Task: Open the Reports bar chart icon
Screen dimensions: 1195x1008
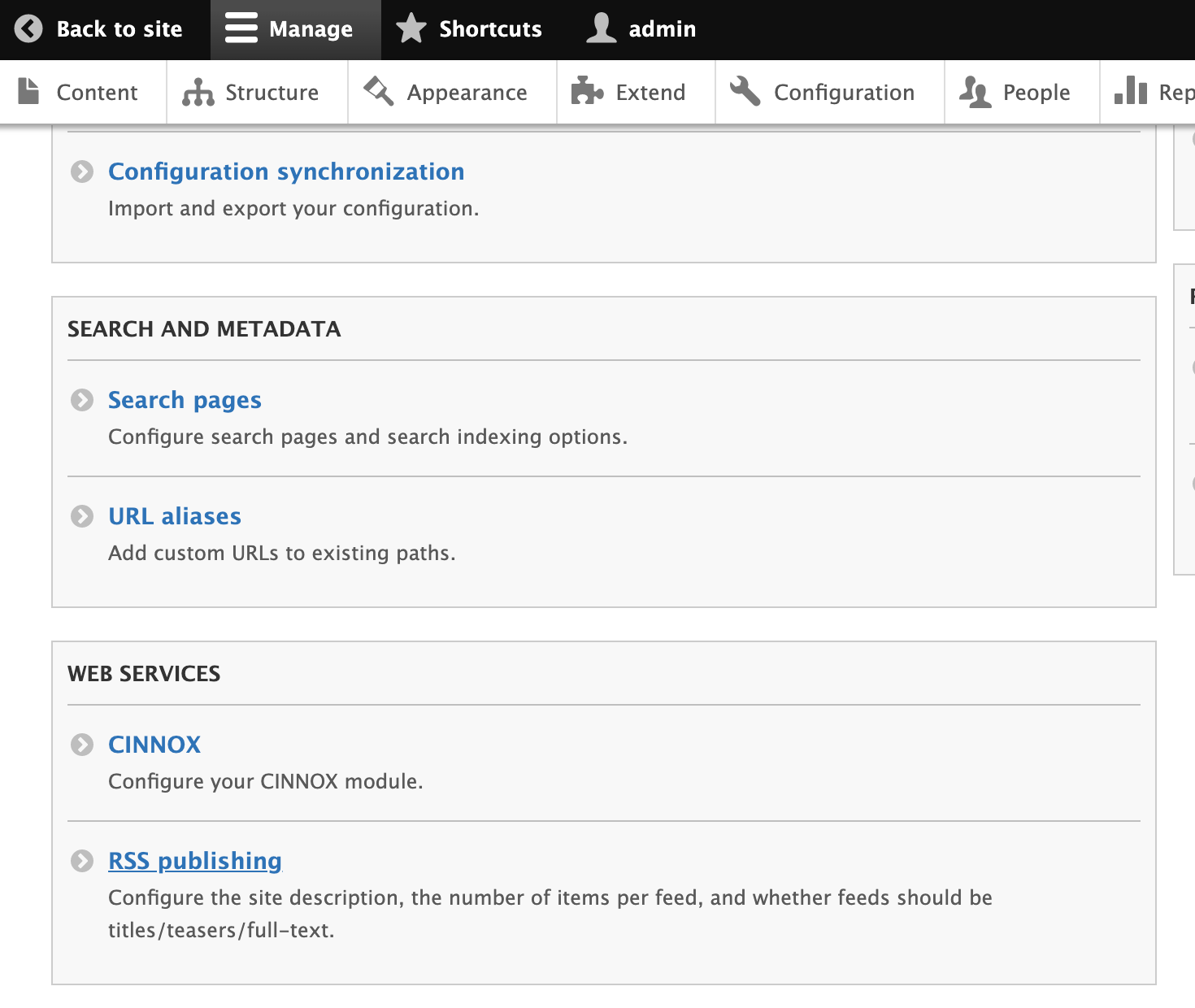Action: (1131, 91)
